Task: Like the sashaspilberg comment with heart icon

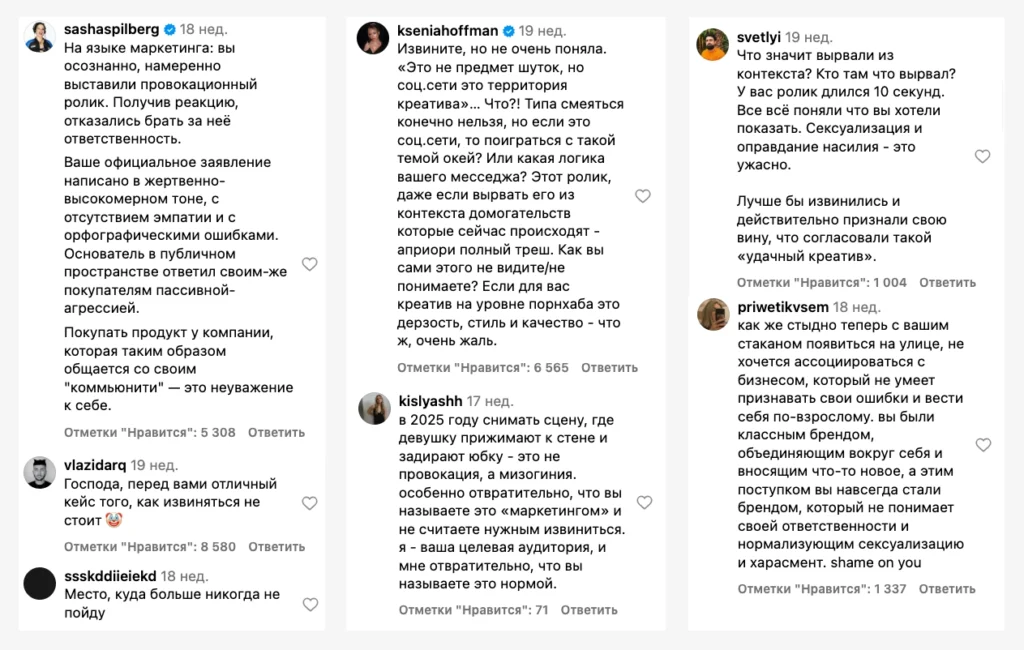Action: [x=310, y=264]
